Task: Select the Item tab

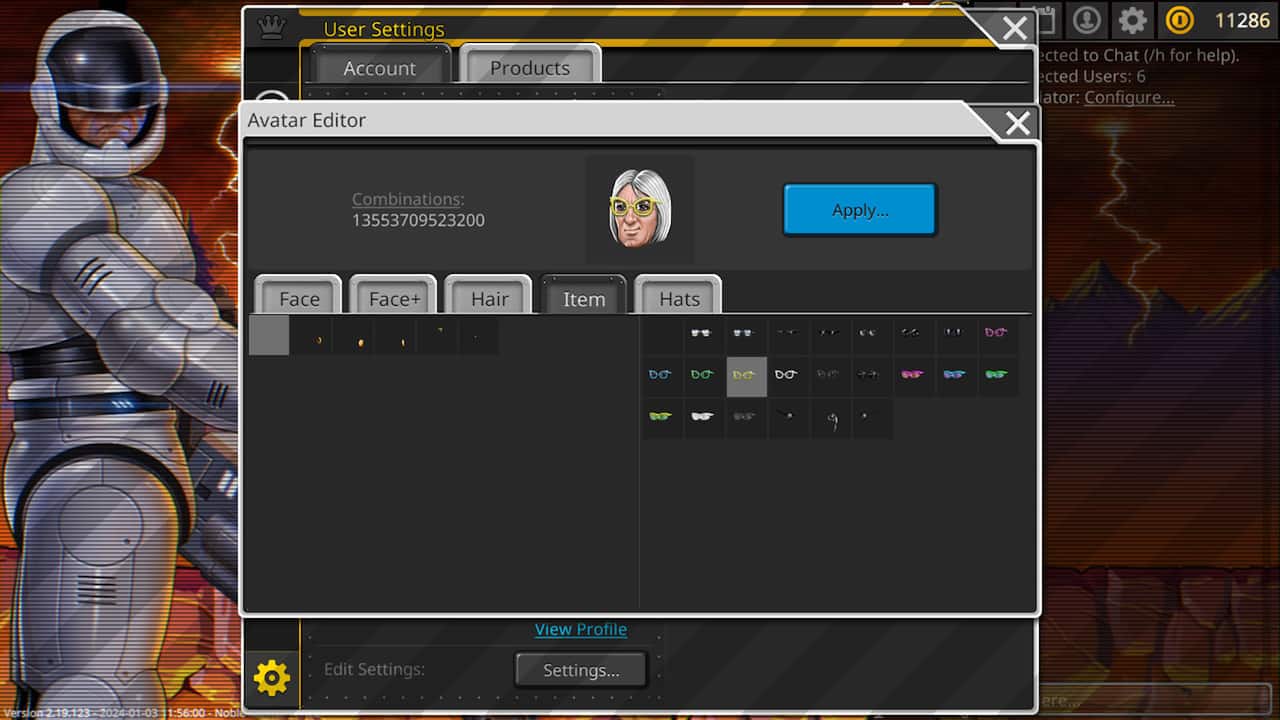Action: click(x=584, y=298)
